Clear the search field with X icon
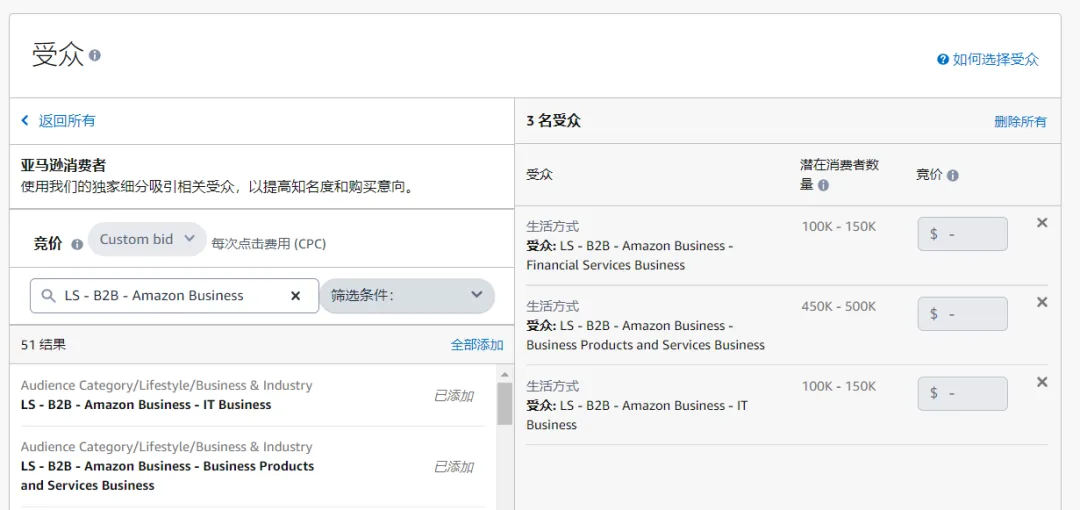Viewport: 1080px width, 510px height. 295,296
